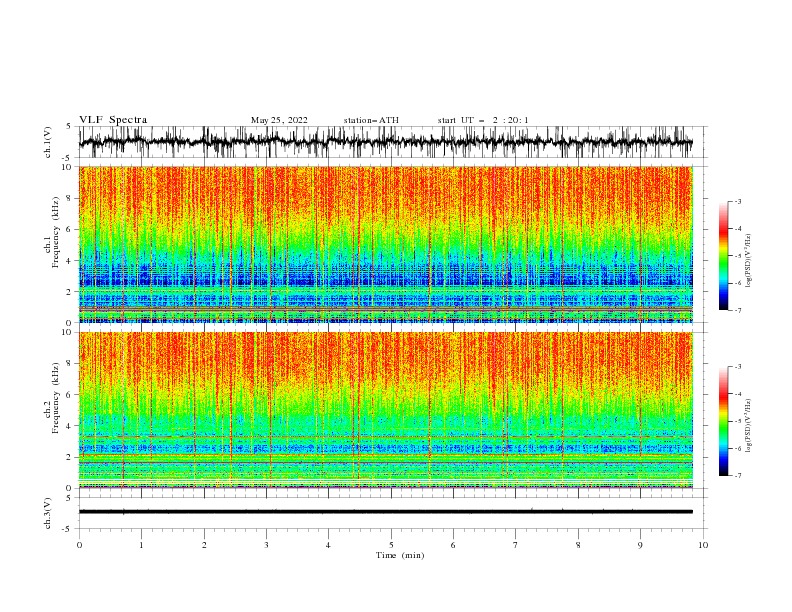Click the "8" frequency tick of ch.1 spectrogram
This screenshot has height=612, width=792.
[71, 198]
